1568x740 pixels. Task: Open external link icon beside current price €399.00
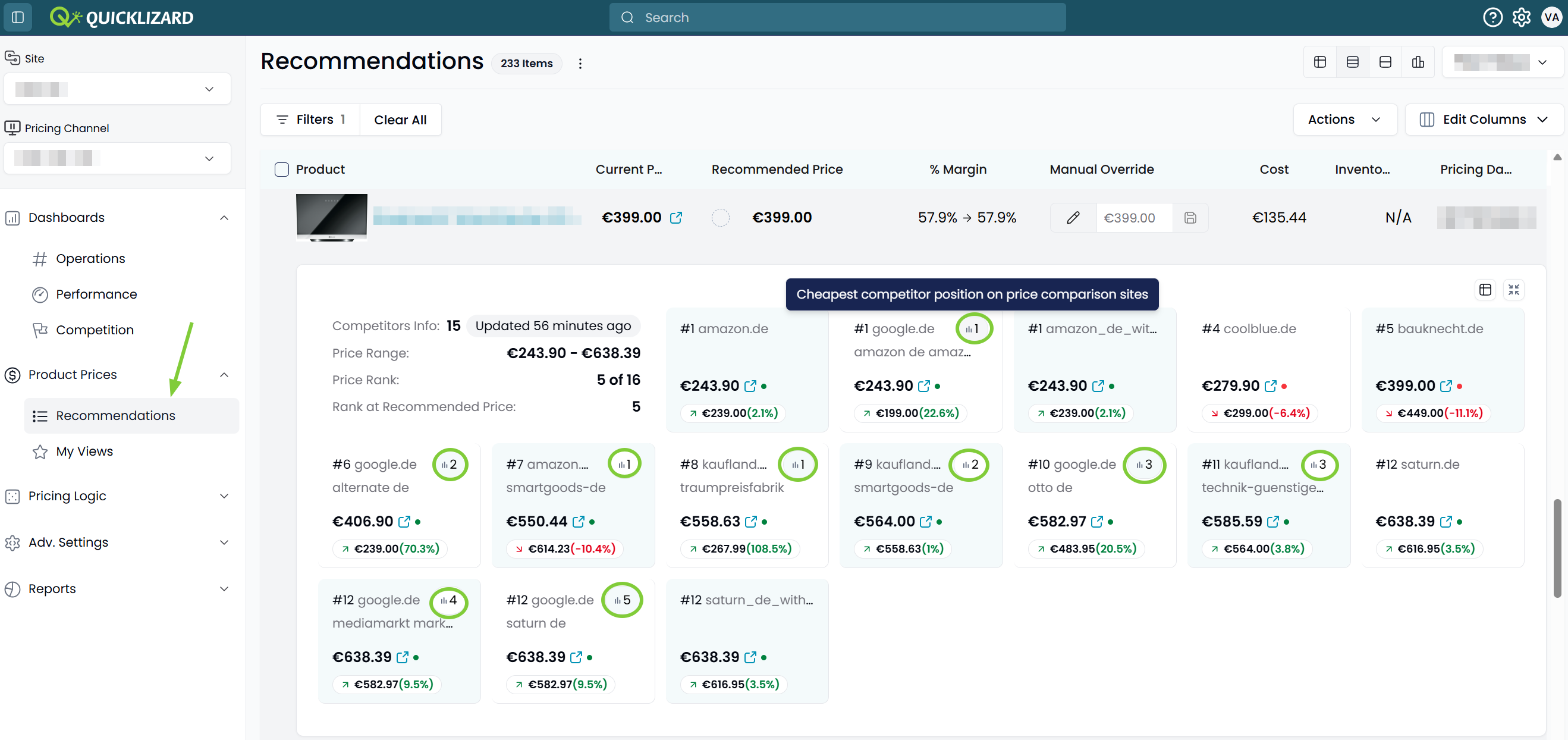click(x=675, y=218)
